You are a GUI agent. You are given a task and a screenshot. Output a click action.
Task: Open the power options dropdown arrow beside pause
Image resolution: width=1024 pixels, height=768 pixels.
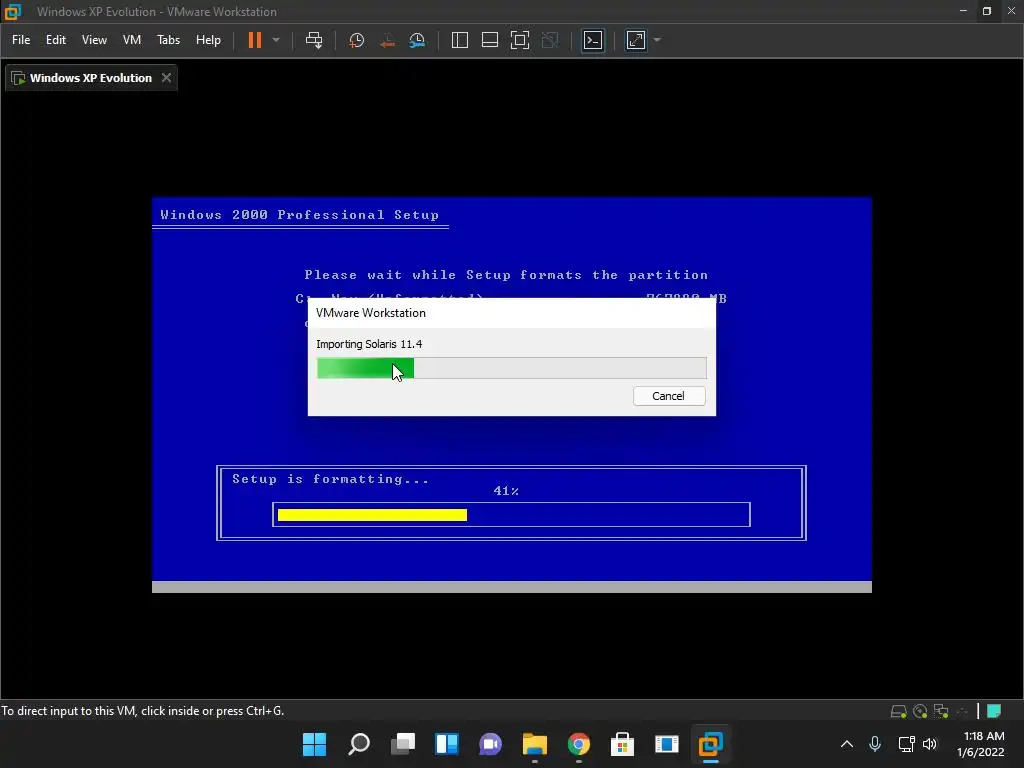click(276, 40)
